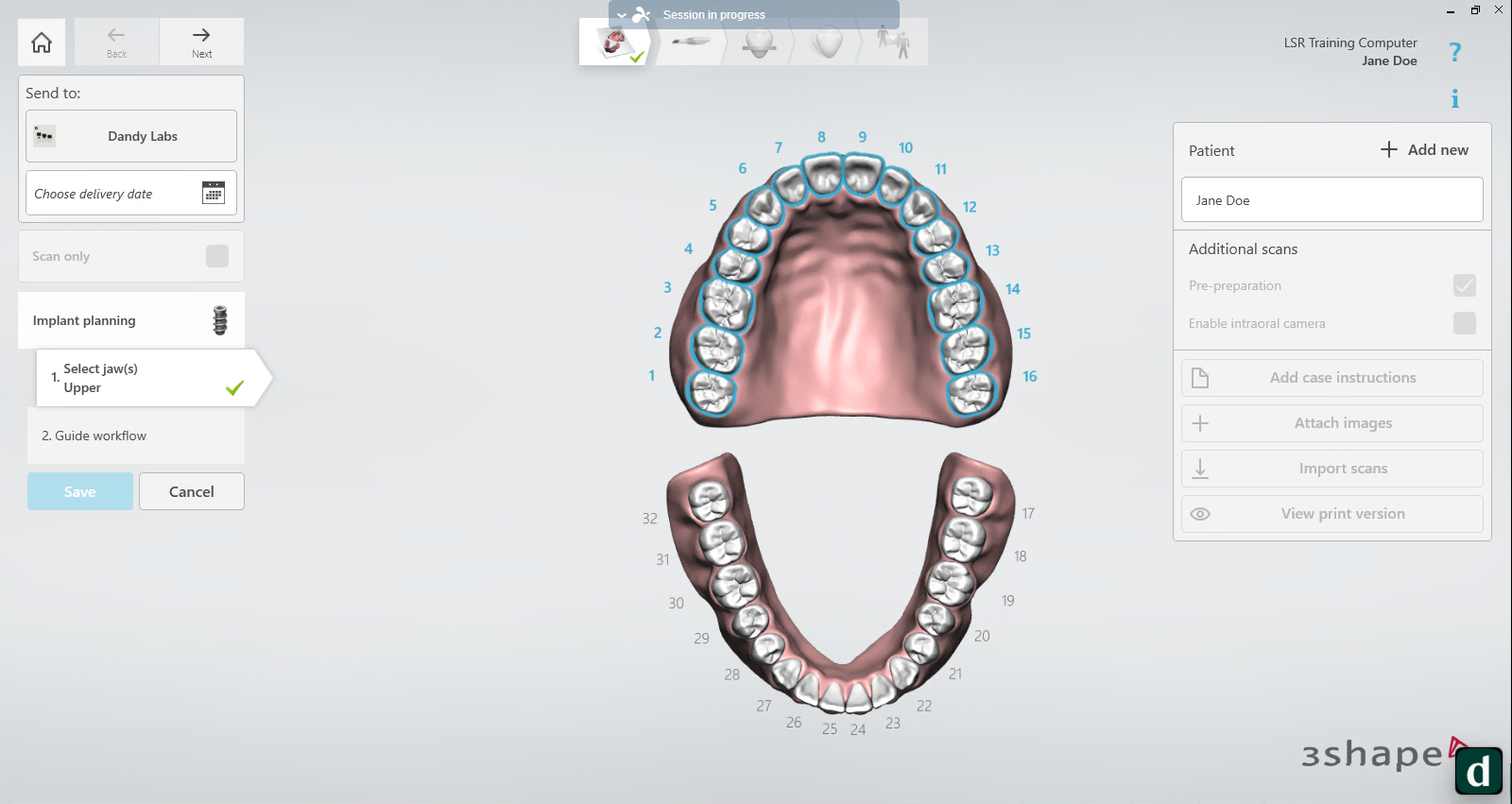Toggle the Scan only checkbox

(x=217, y=256)
